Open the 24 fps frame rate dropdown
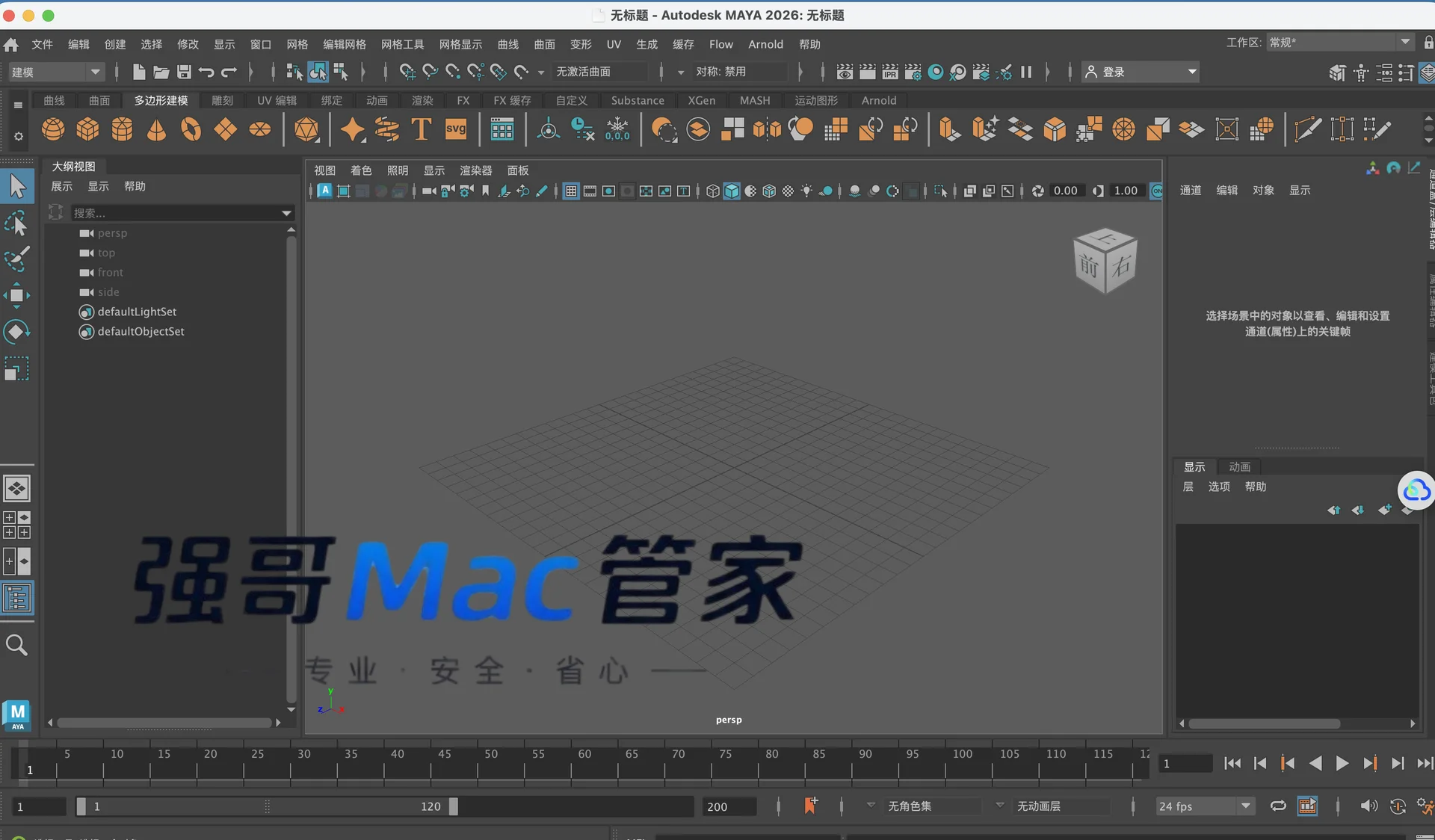Viewport: 1435px width, 840px height. (x=1205, y=806)
